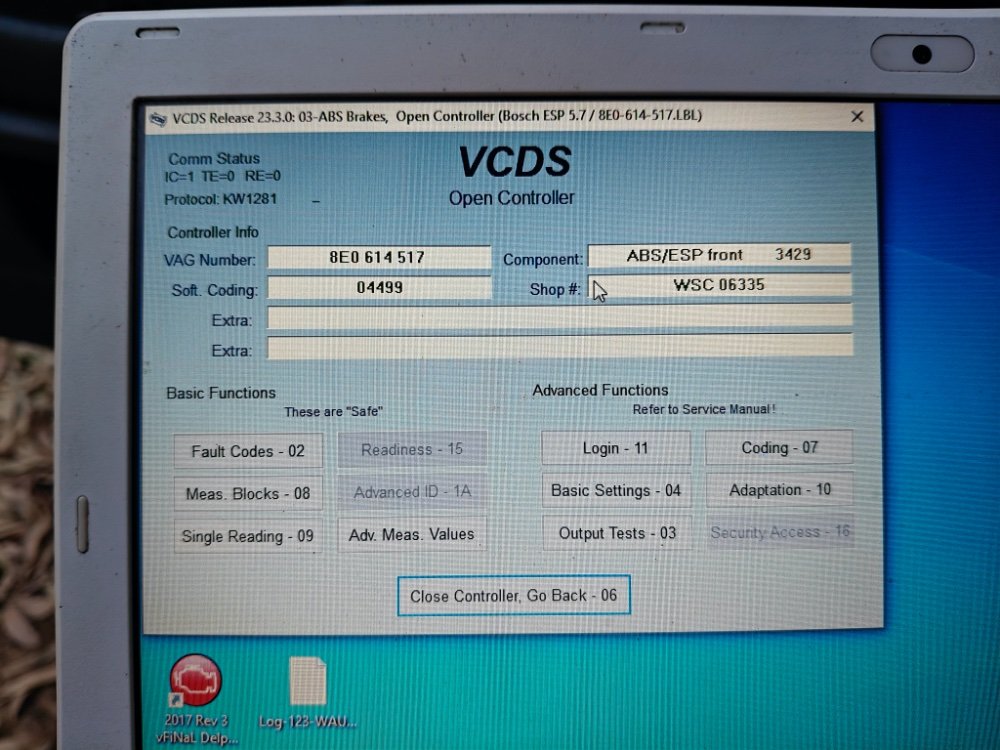Open Basic Settings - 04
Image resolution: width=1000 pixels, height=750 pixels.
point(616,490)
